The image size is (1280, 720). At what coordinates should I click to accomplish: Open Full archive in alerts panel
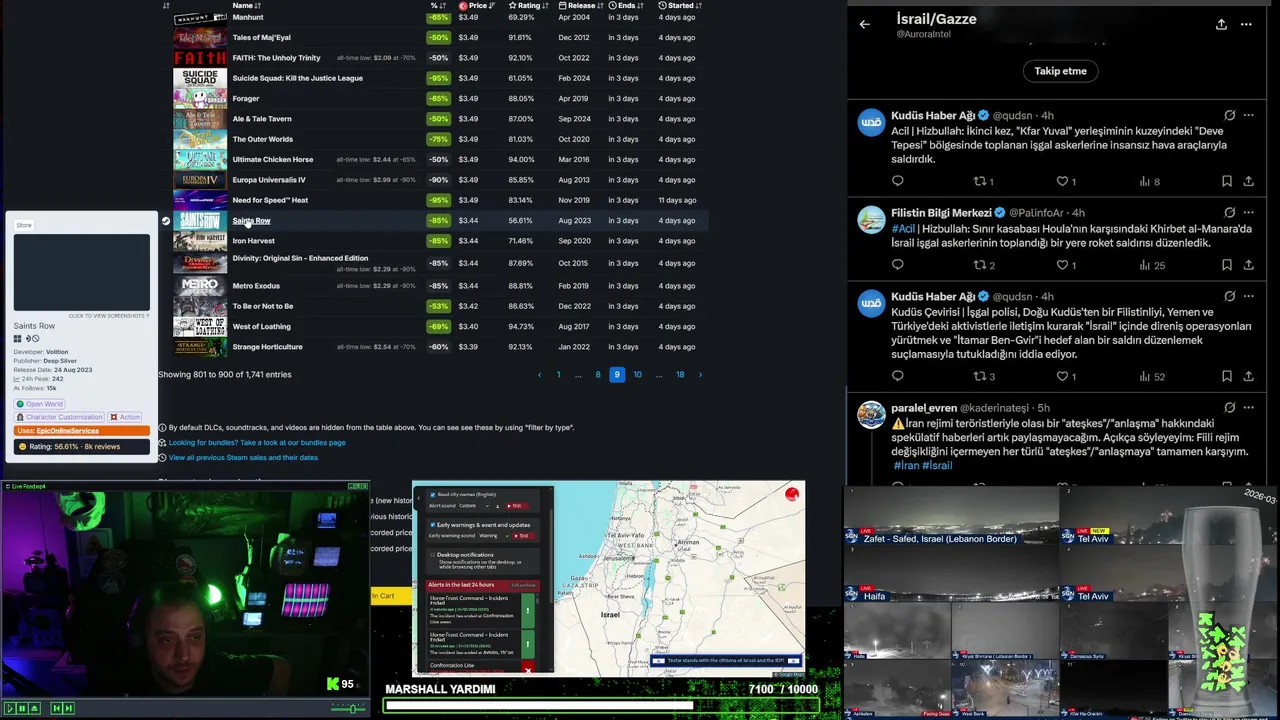point(523,585)
